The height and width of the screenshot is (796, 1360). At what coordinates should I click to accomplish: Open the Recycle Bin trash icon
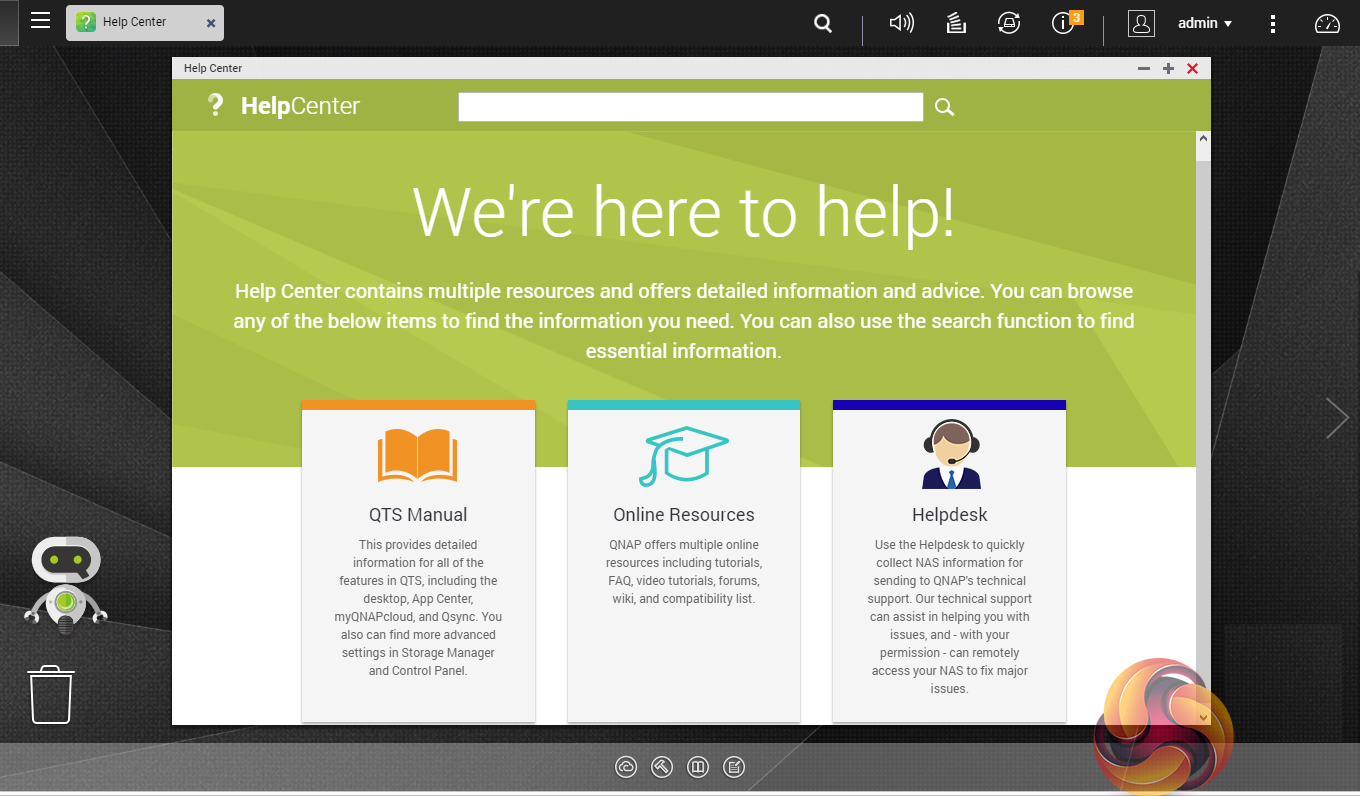pos(51,694)
